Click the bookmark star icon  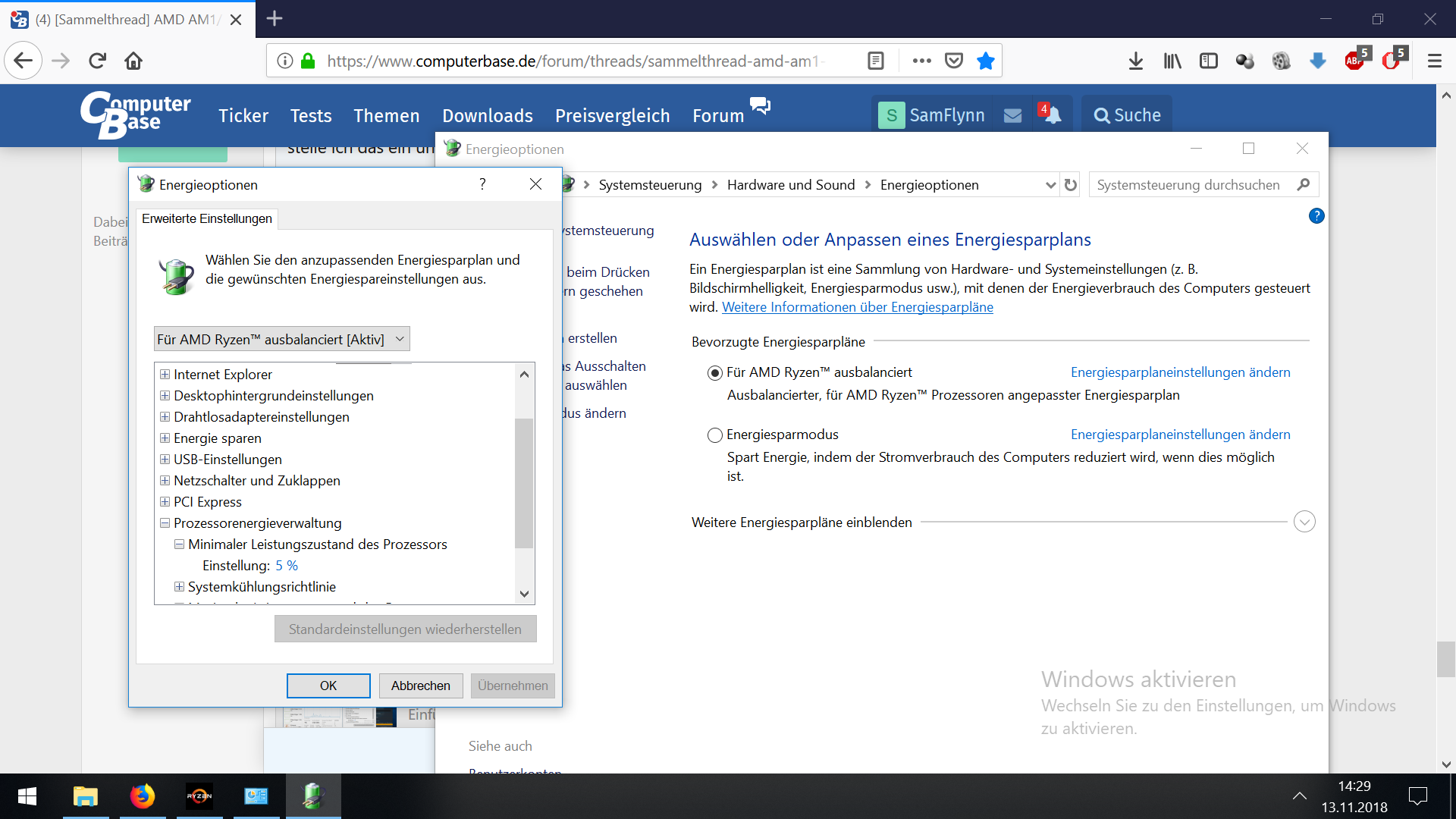[985, 61]
